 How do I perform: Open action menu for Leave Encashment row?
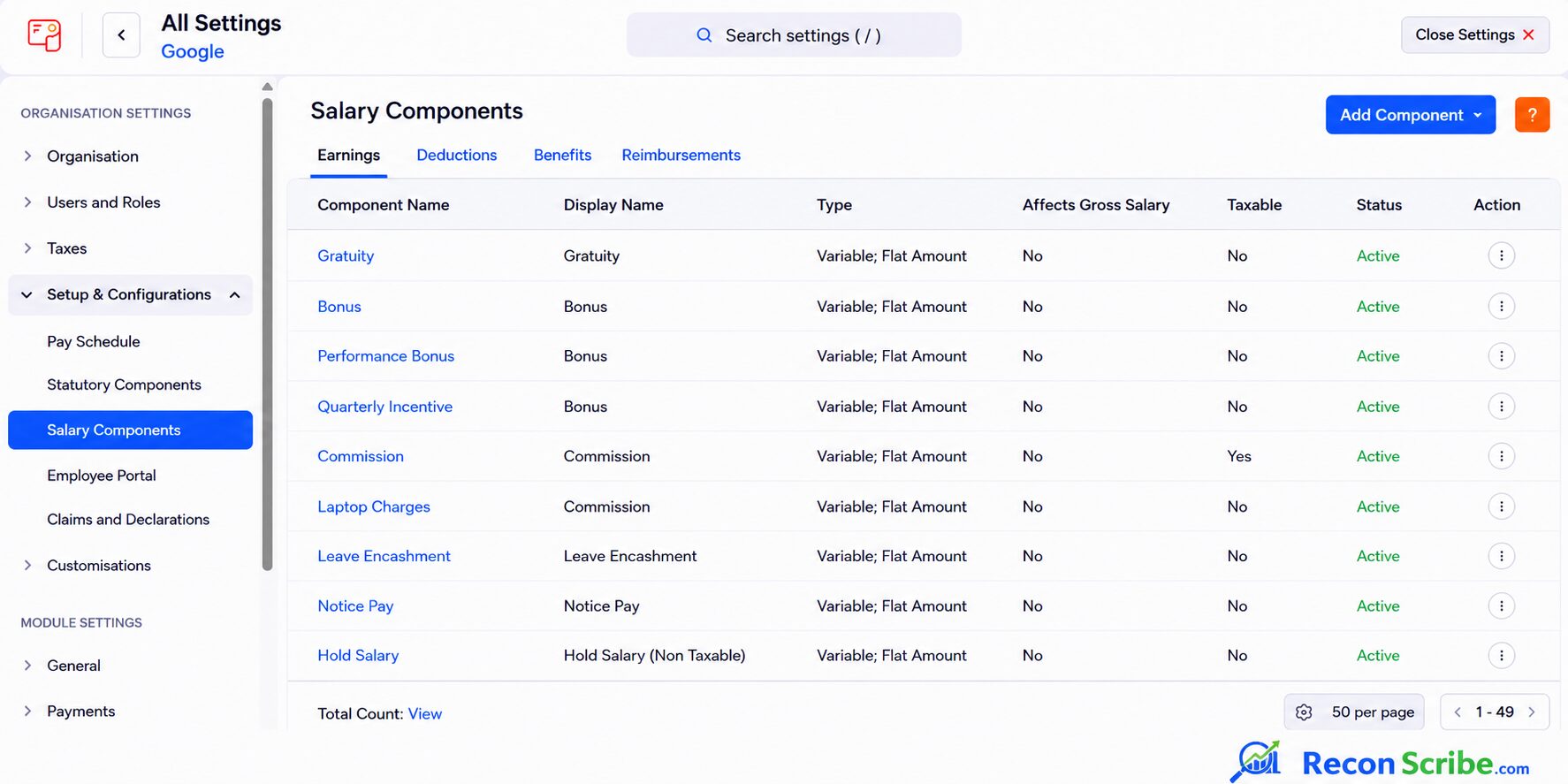1501,556
